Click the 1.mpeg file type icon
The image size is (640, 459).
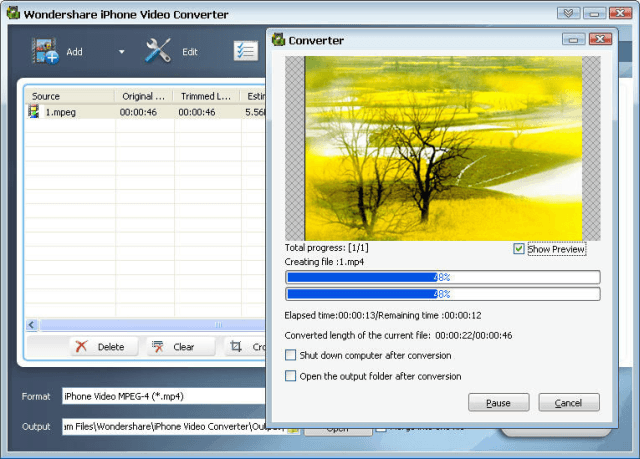tap(33, 111)
